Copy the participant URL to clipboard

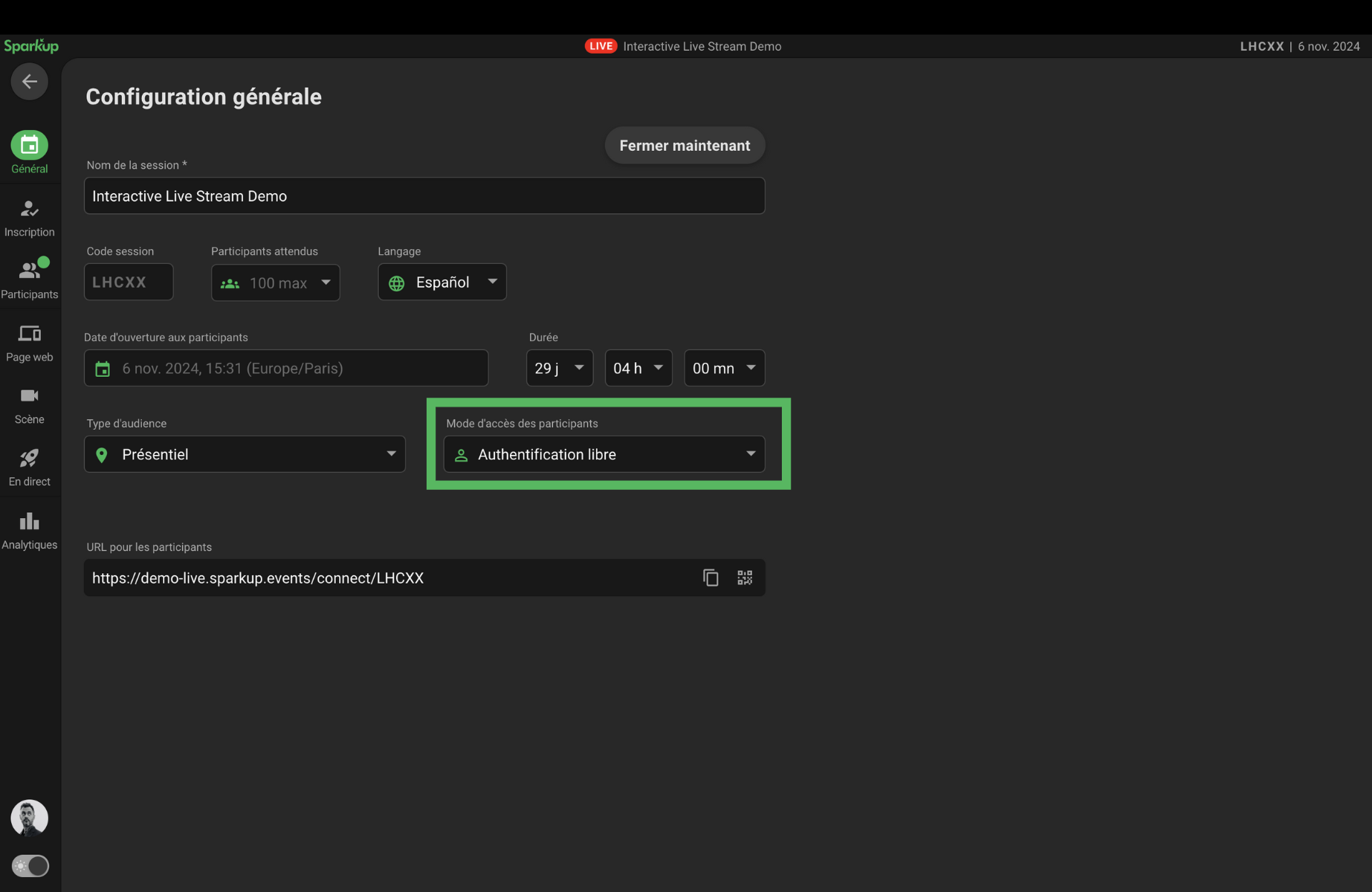coord(711,578)
